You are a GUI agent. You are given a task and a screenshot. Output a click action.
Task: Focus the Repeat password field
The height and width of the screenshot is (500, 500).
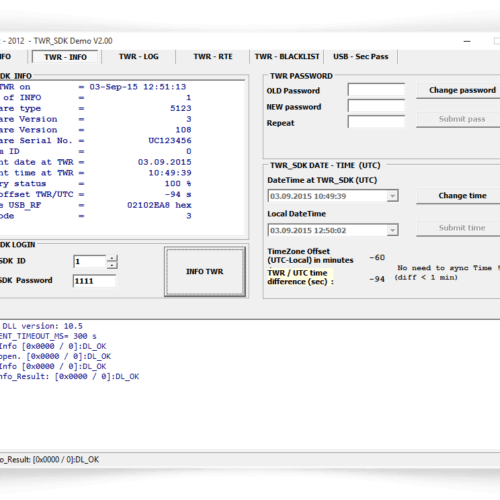pyautogui.click(x=376, y=122)
